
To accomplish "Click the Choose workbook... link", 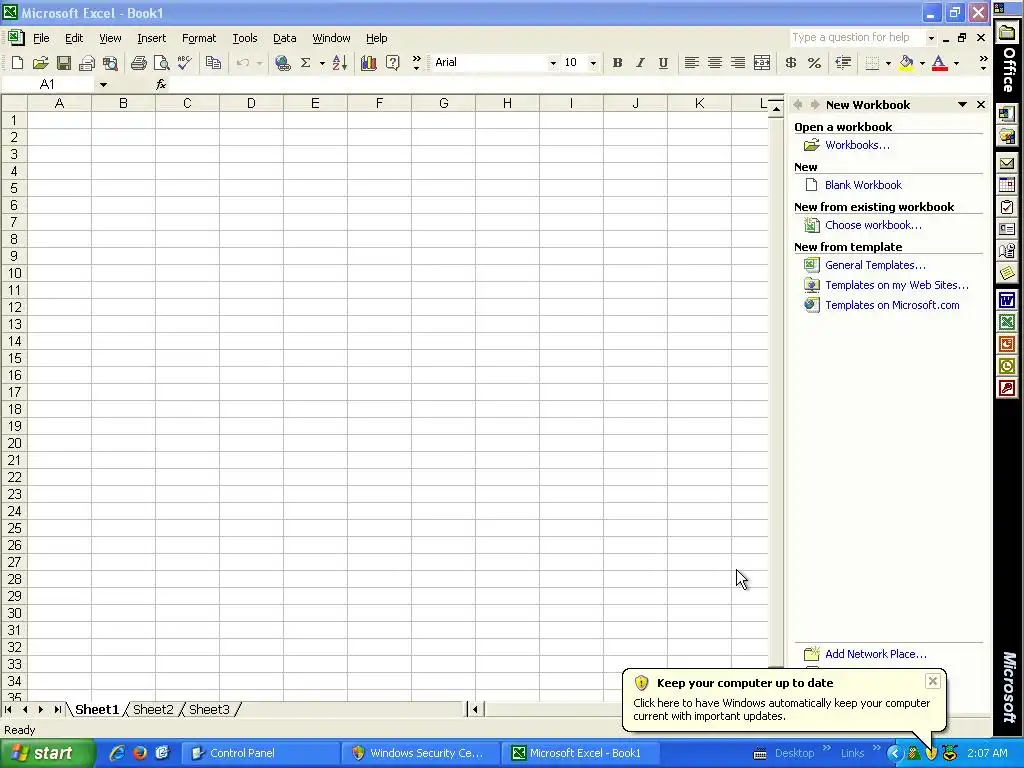I will pos(873,225).
